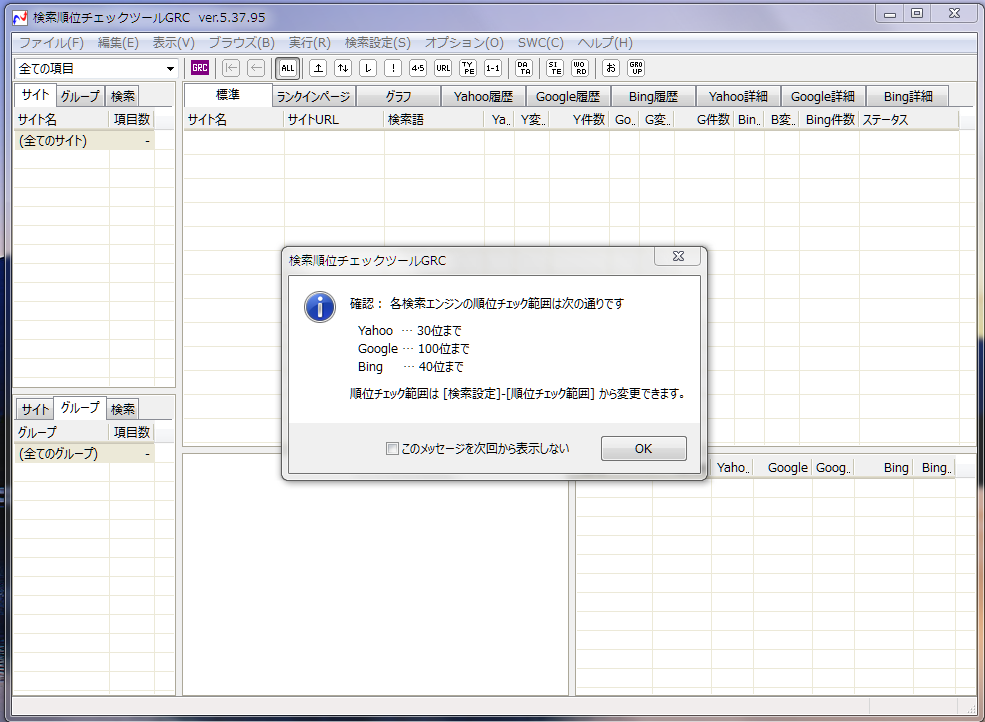
Task: Click the jump-to-first arrow toolbar icon
Action: [x=231, y=68]
